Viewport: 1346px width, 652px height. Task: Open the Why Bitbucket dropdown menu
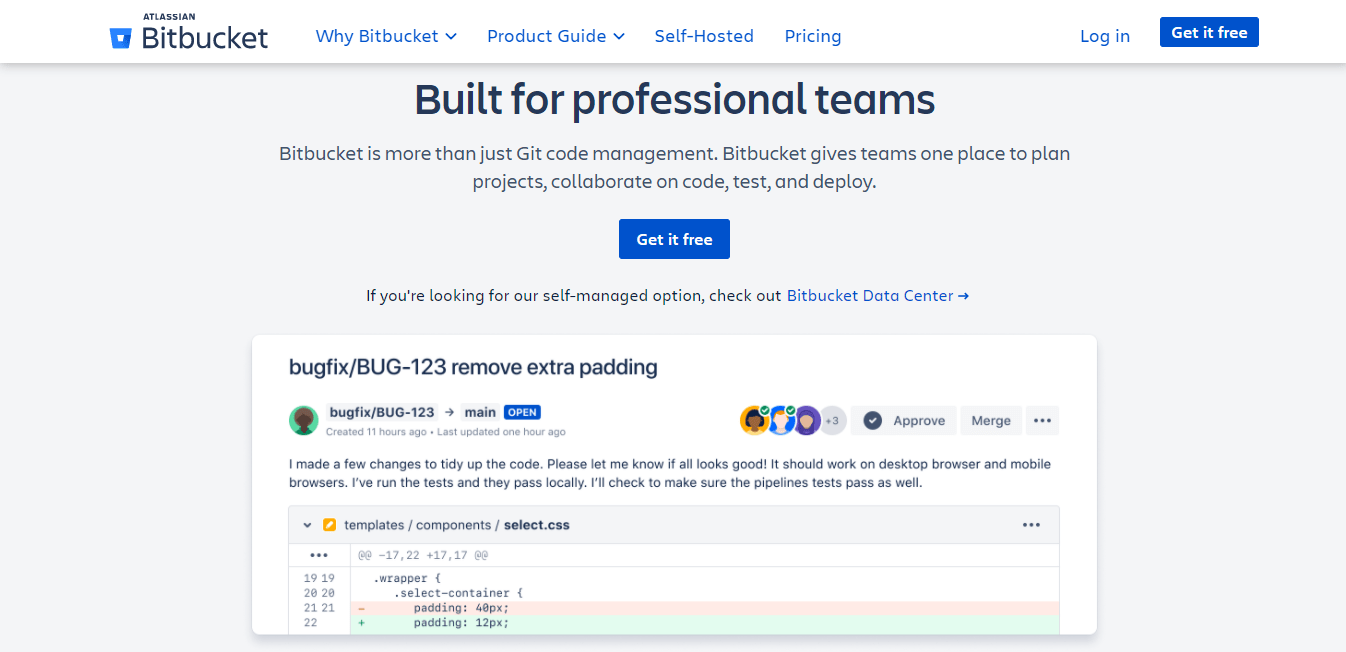click(386, 36)
